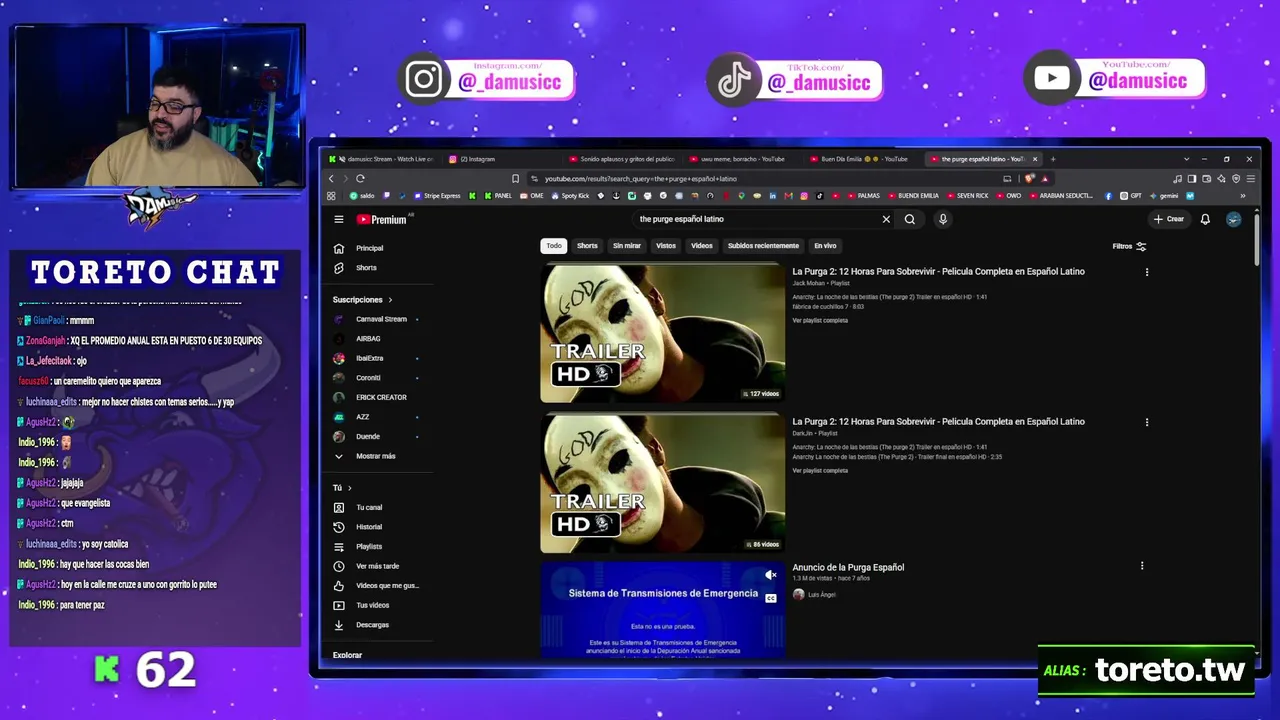
Task: Open the Sistema de Transmisiones de Emergencia thumbnail
Action: click(x=662, y=611)
